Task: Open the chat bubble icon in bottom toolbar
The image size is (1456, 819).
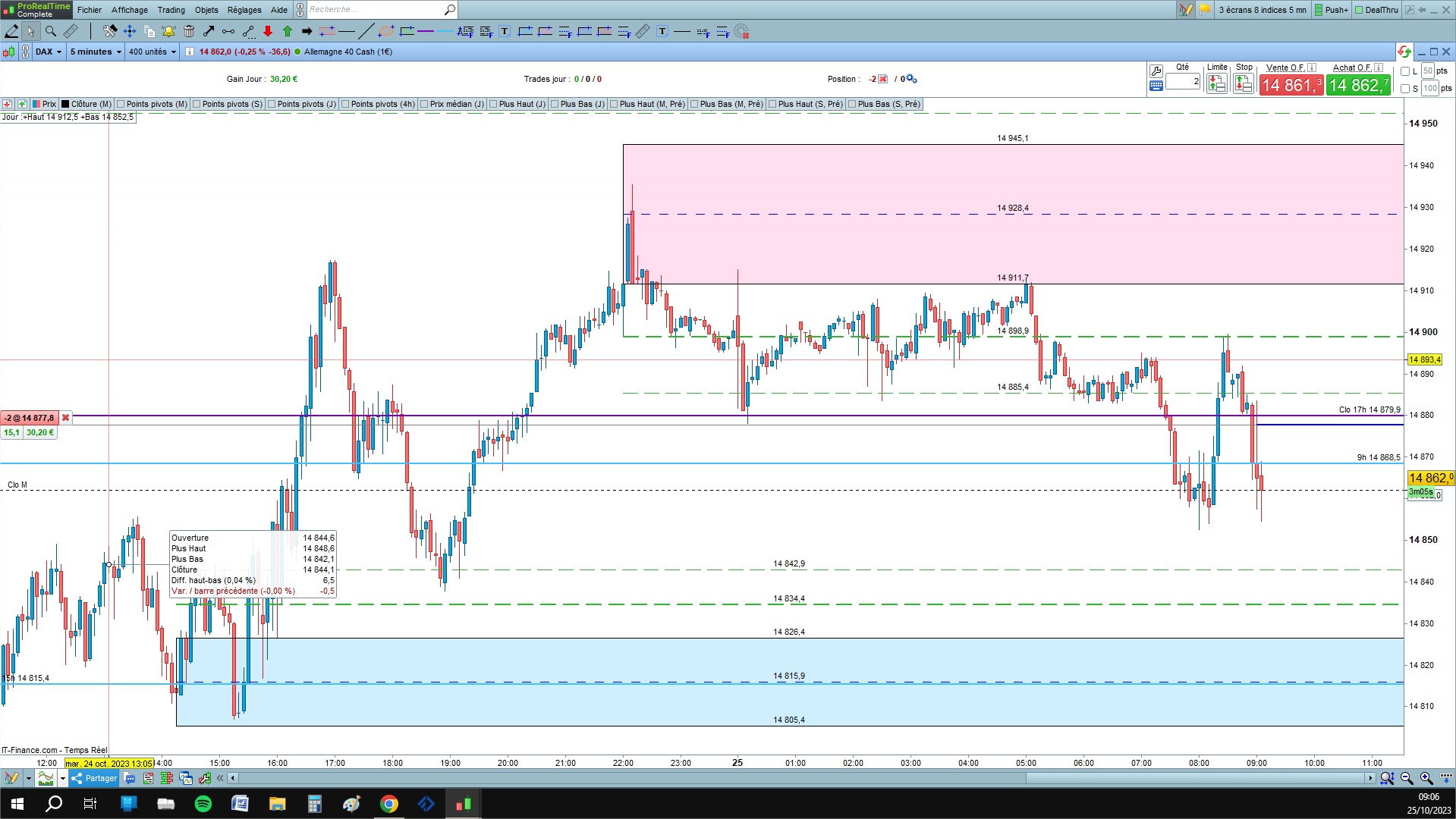Action: coord(130,778)
